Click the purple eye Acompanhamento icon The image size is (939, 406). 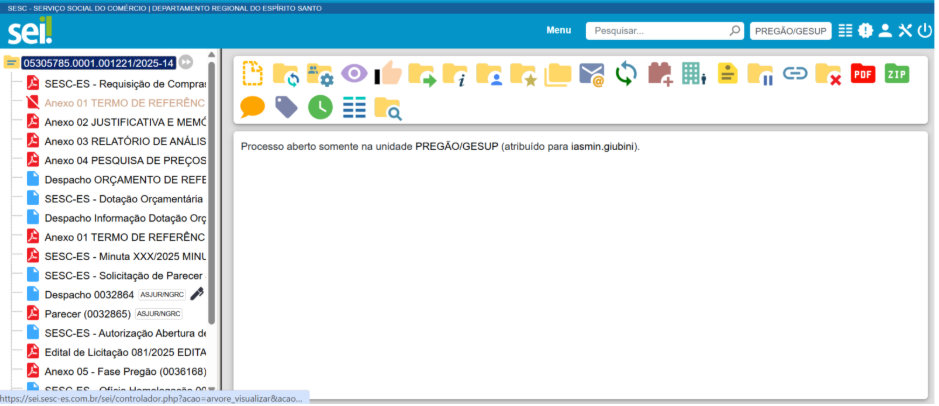[x=354, y=73]
